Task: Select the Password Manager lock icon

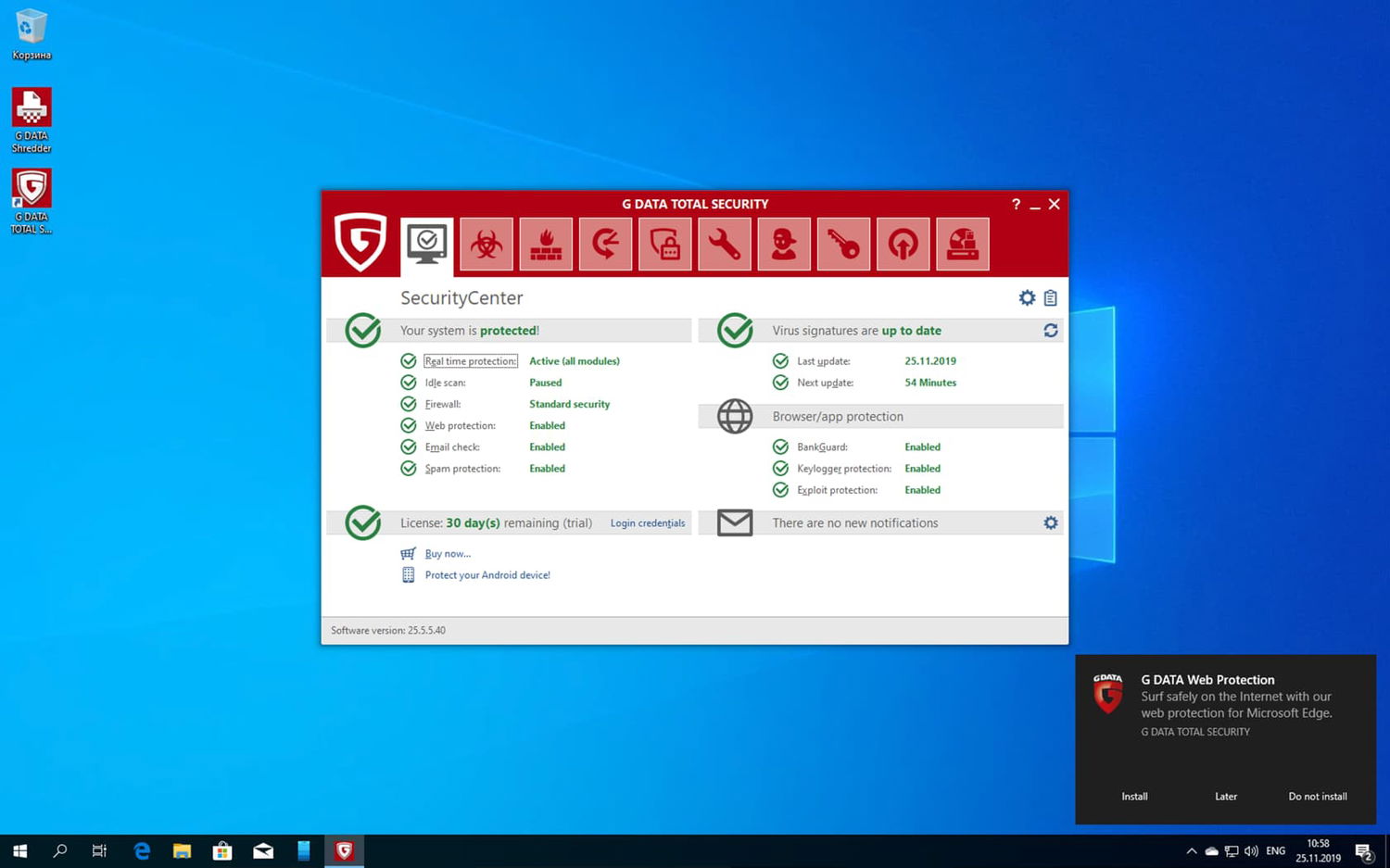Action: click(x=664, y=245)
